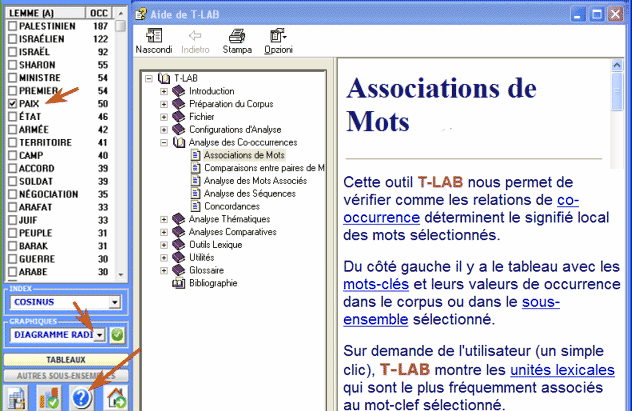Sort by the OCC column header
The height and width of the screenshot is (411, 632).
pyautogui.click(x=99, y=13)
